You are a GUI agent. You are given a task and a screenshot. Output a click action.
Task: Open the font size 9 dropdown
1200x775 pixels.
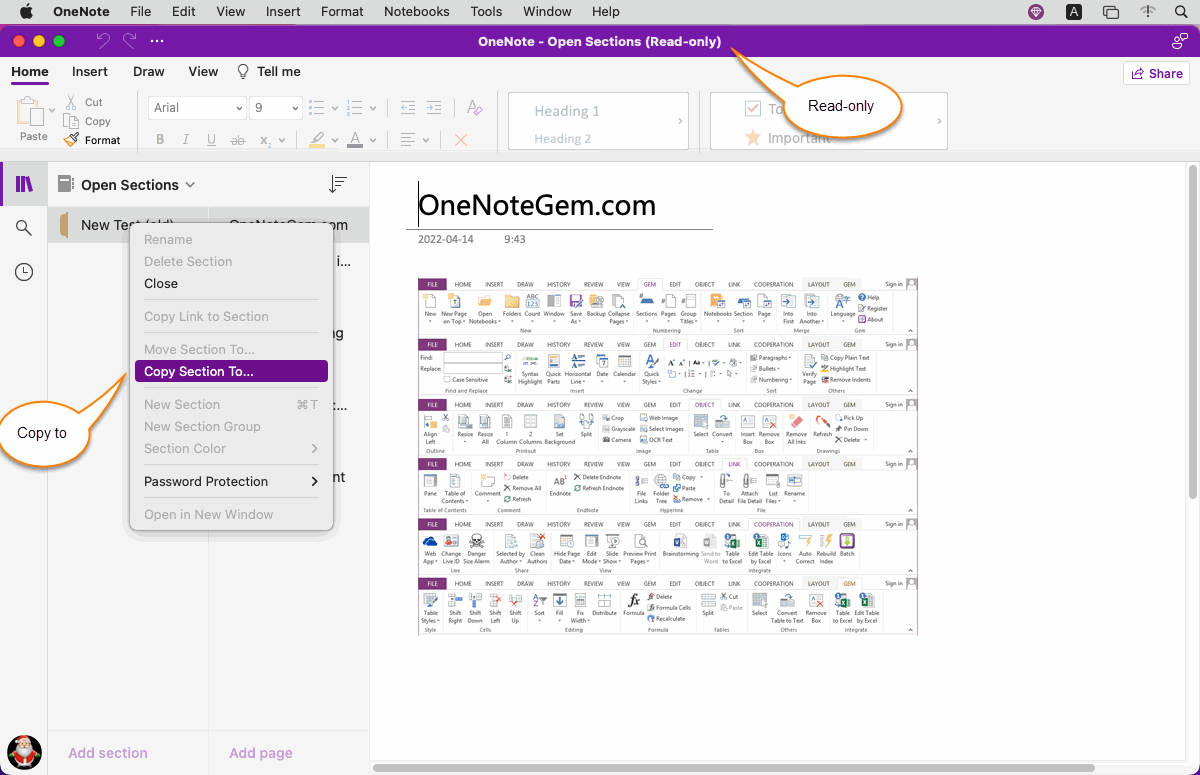pos(276,108)
